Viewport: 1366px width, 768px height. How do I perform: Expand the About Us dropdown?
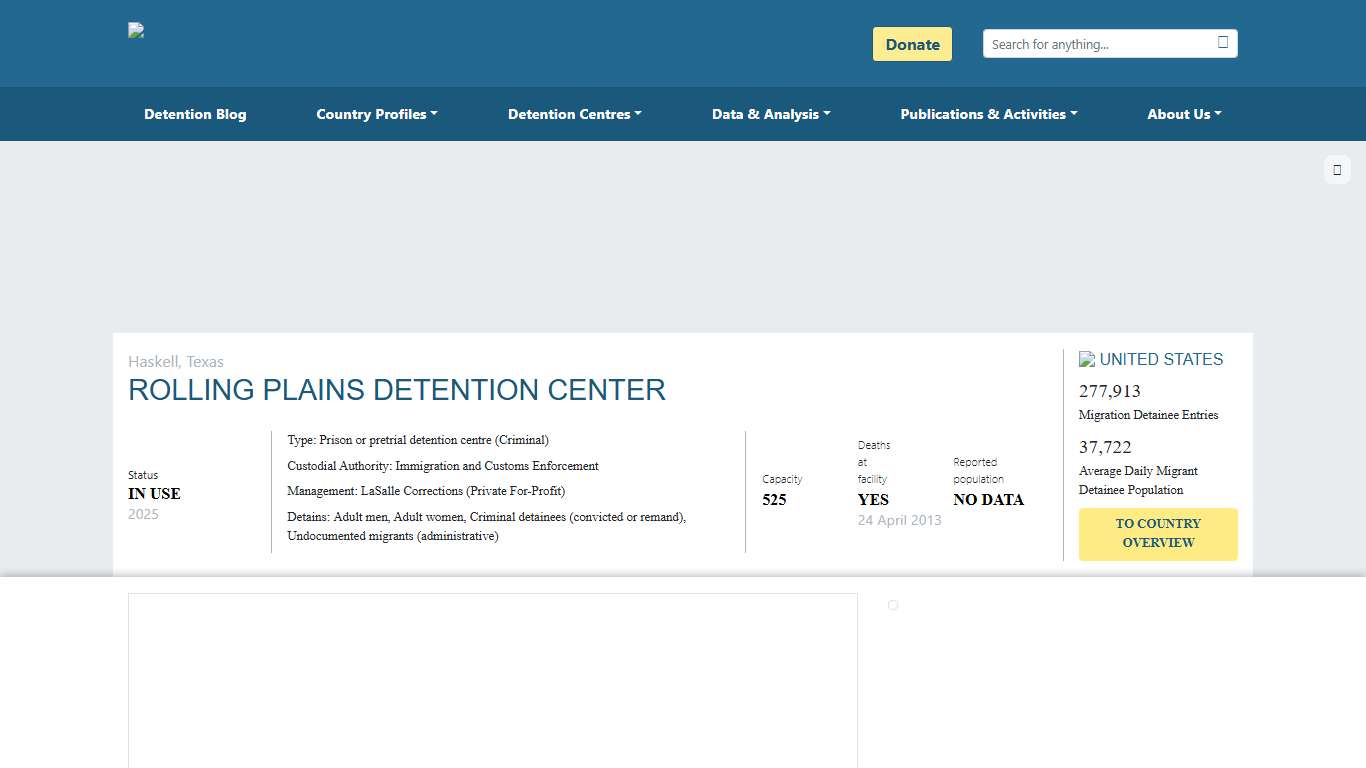click(1184, 114)
